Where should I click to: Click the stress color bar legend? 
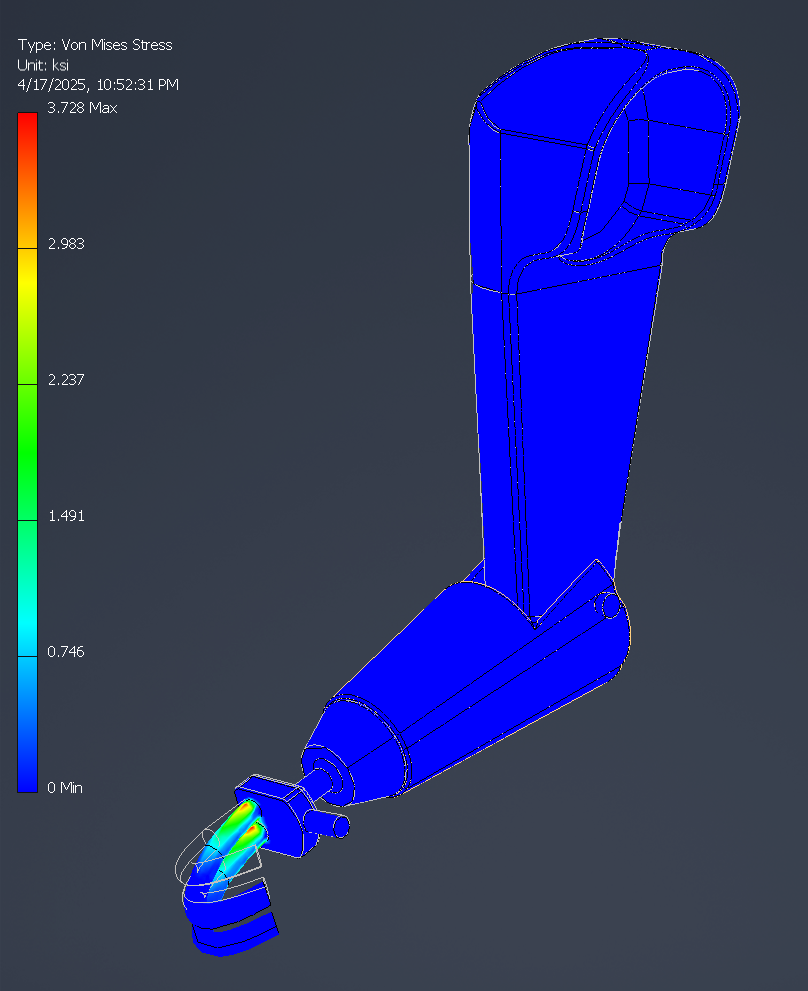(x=27, y=453)
